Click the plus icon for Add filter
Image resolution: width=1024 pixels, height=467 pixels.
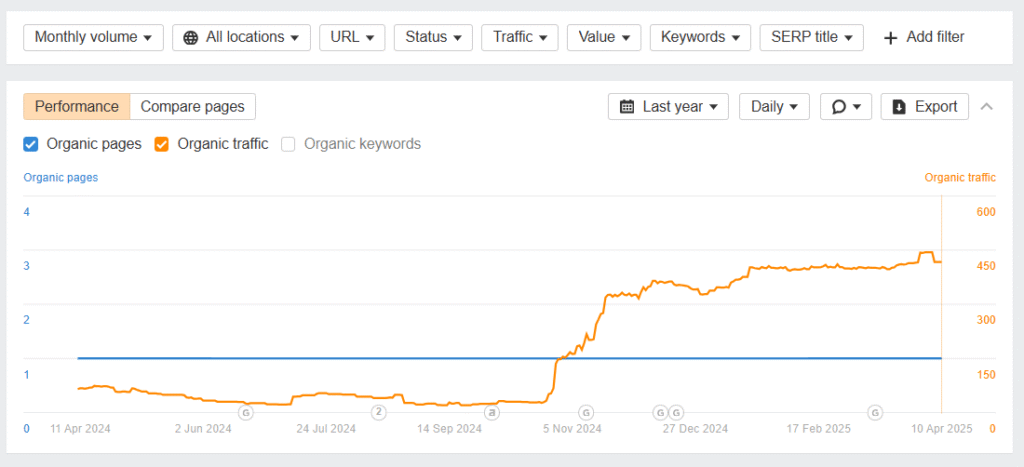[x=890, y=38]
